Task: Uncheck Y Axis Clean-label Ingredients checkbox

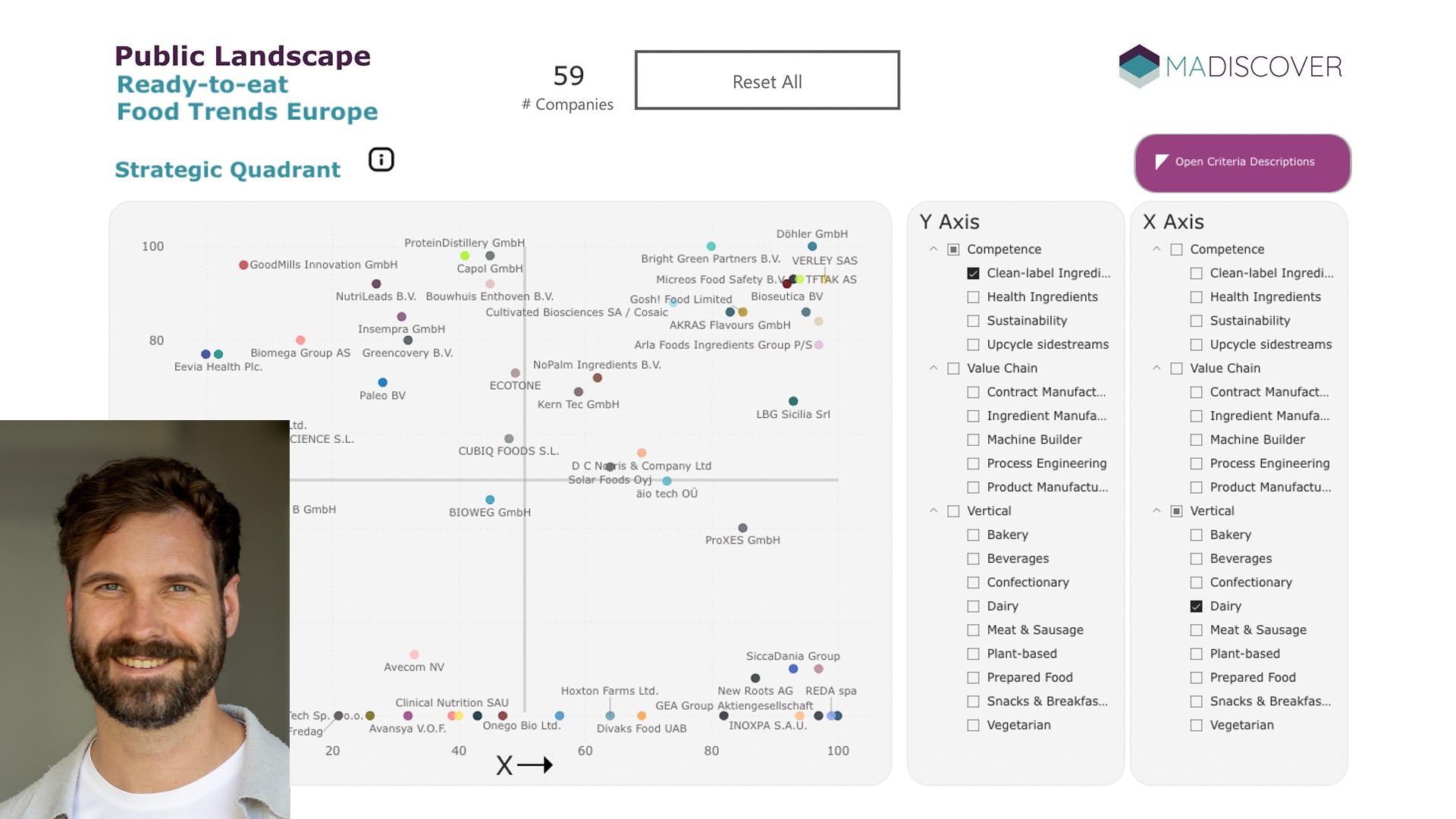Action: click(x=973, y=273)
